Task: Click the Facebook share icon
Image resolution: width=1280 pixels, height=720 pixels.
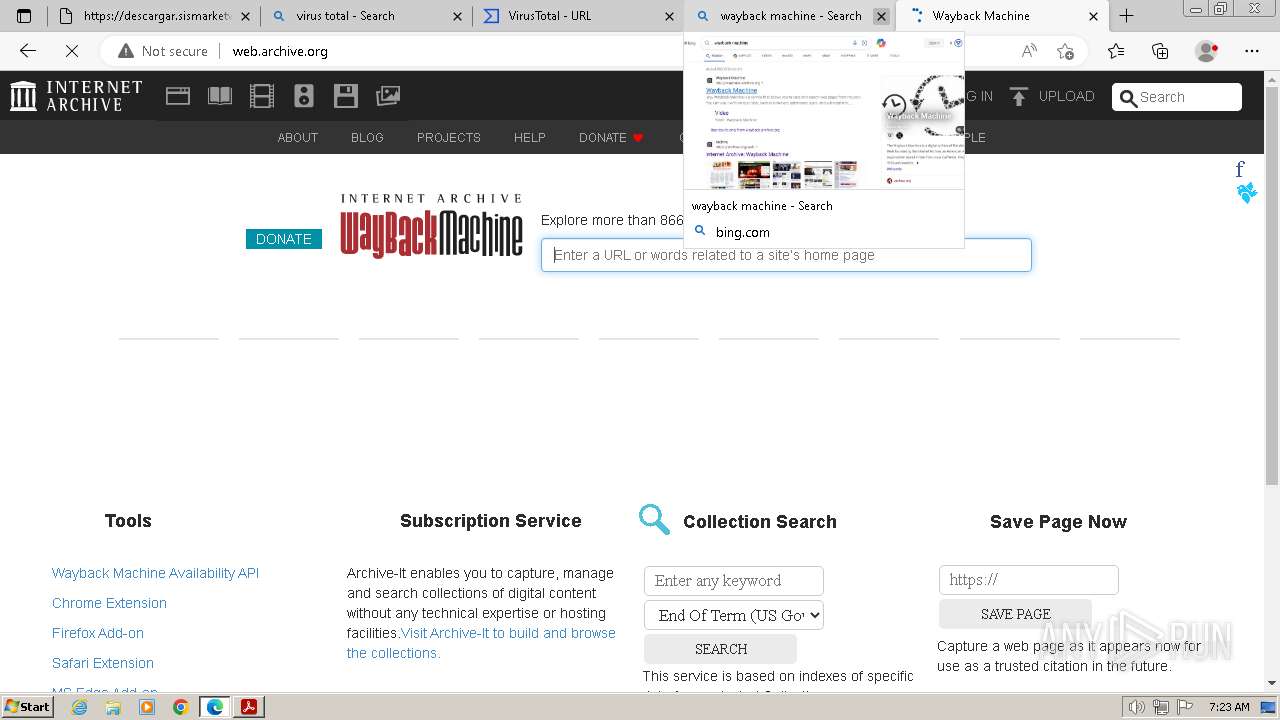Action: click(1240, 169)
